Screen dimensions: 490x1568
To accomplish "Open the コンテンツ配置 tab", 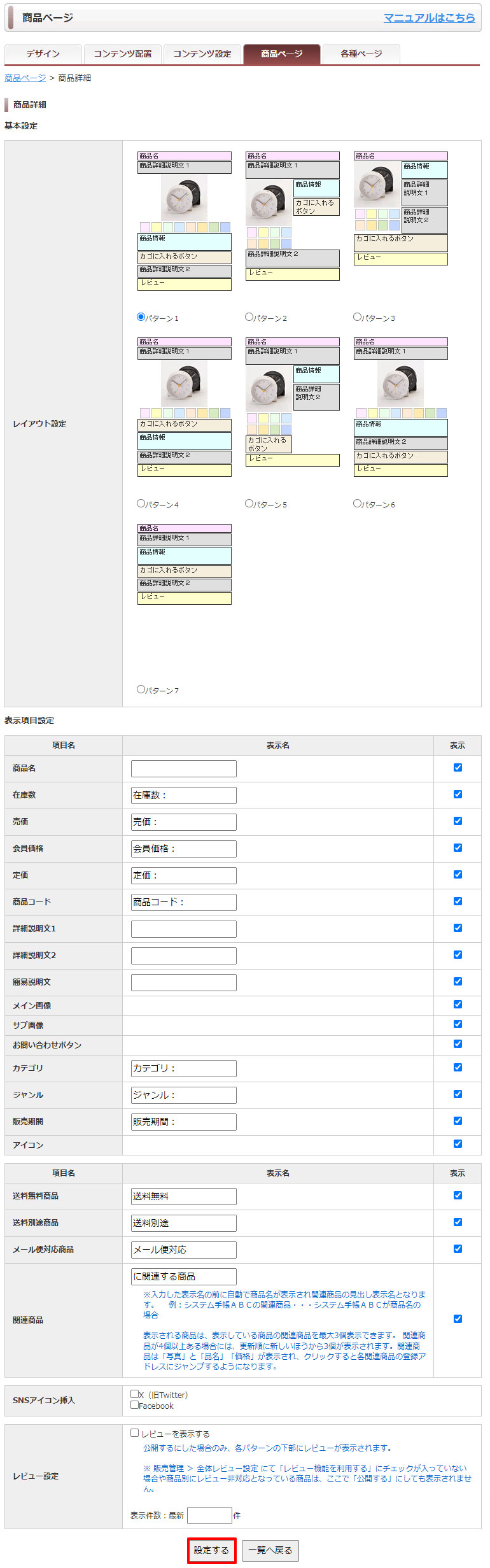I will pyautogui.click(x=123, y=54).
